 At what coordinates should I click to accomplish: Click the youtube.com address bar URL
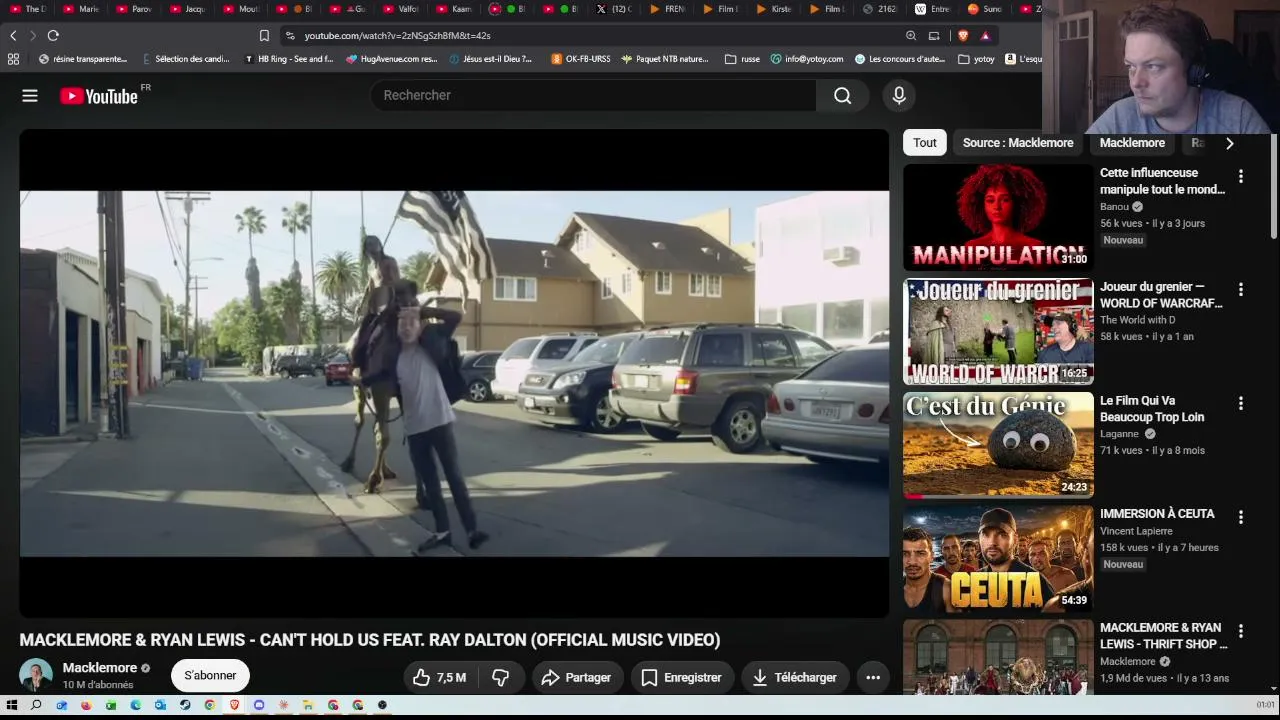coord(397,36)
